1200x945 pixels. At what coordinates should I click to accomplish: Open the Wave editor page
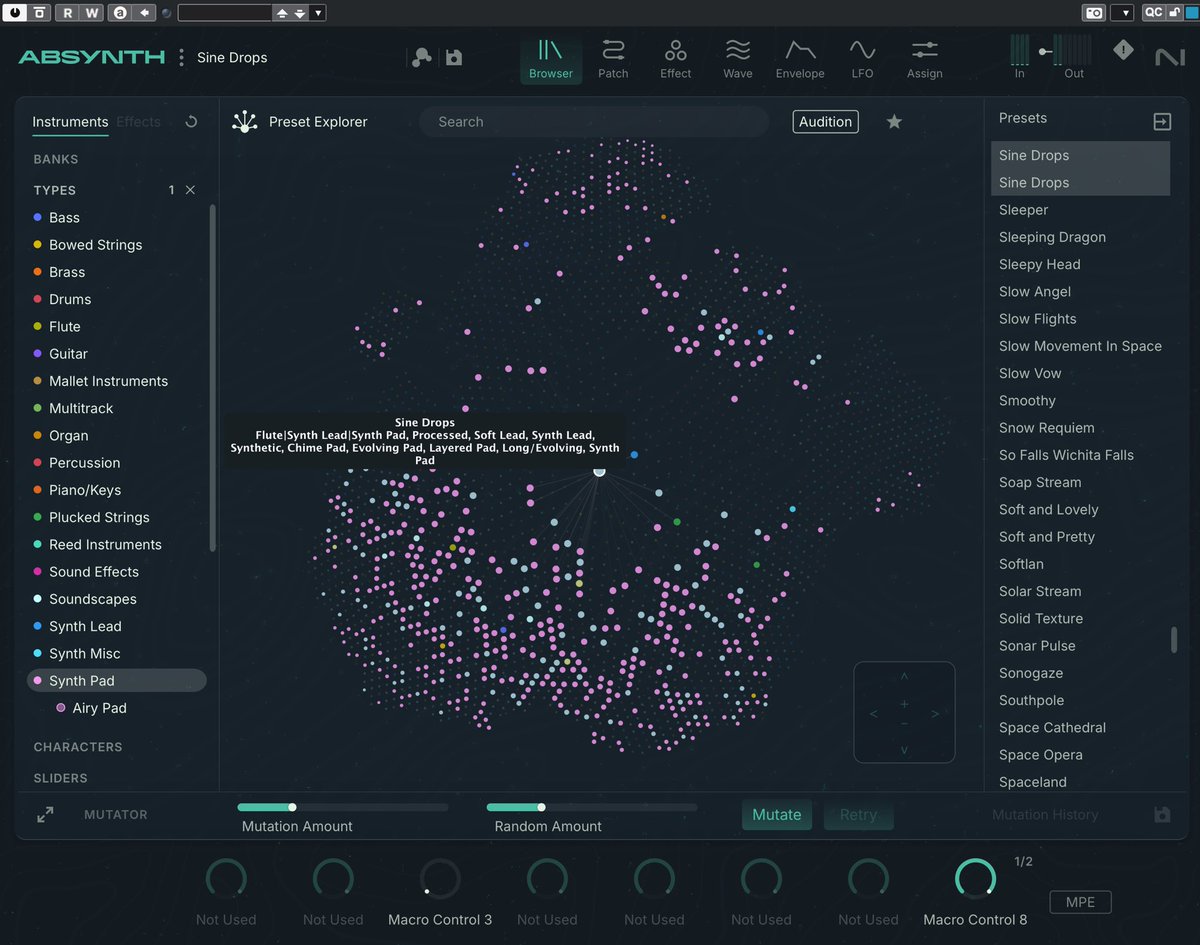738,59
